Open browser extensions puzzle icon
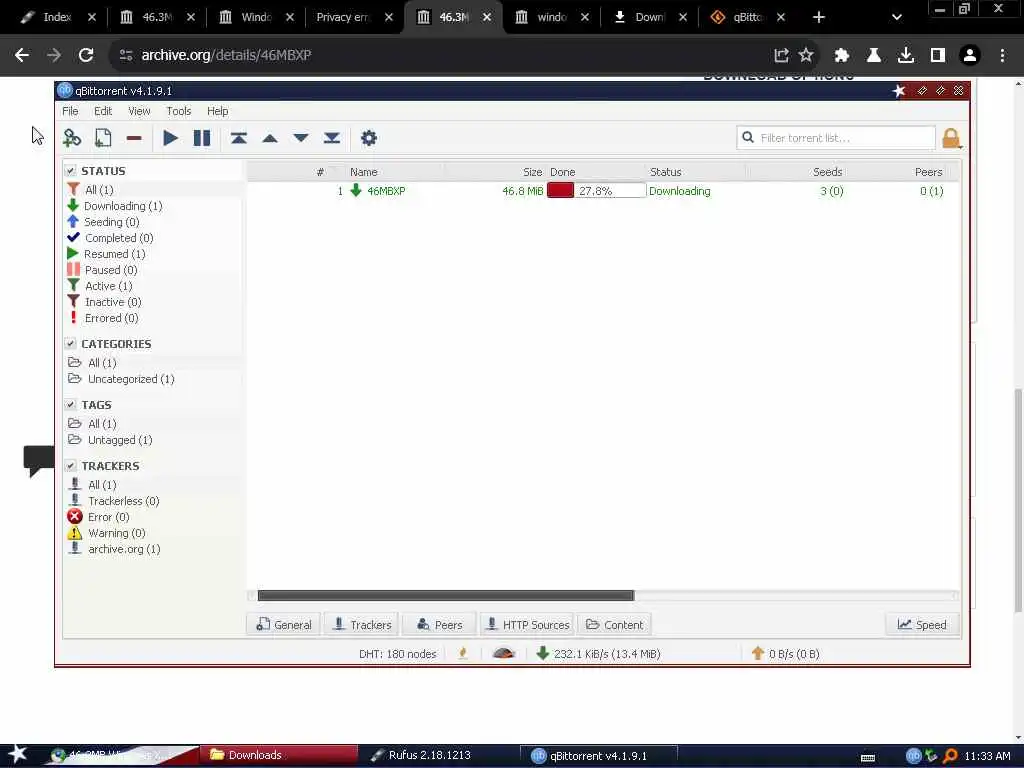This screenshot has width=1024, height=768. coord(841,55)
